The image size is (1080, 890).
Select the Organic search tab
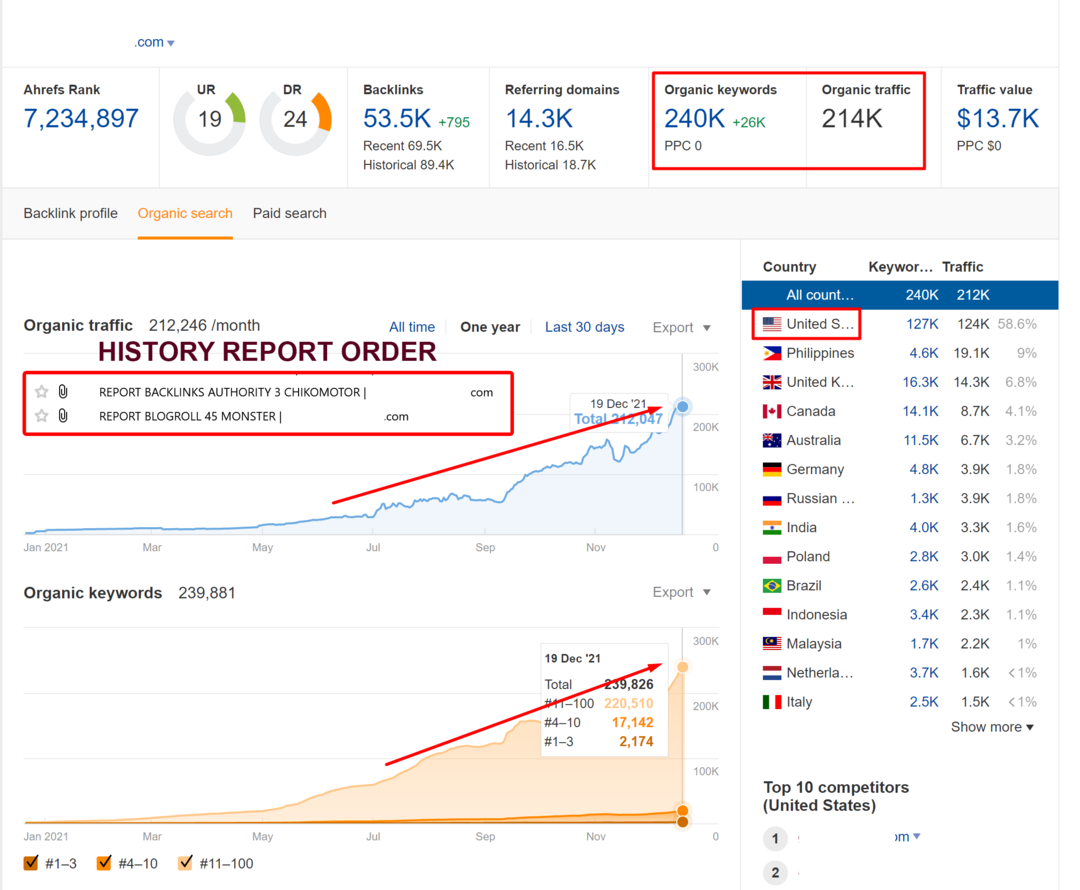click(x=185, y=214)
